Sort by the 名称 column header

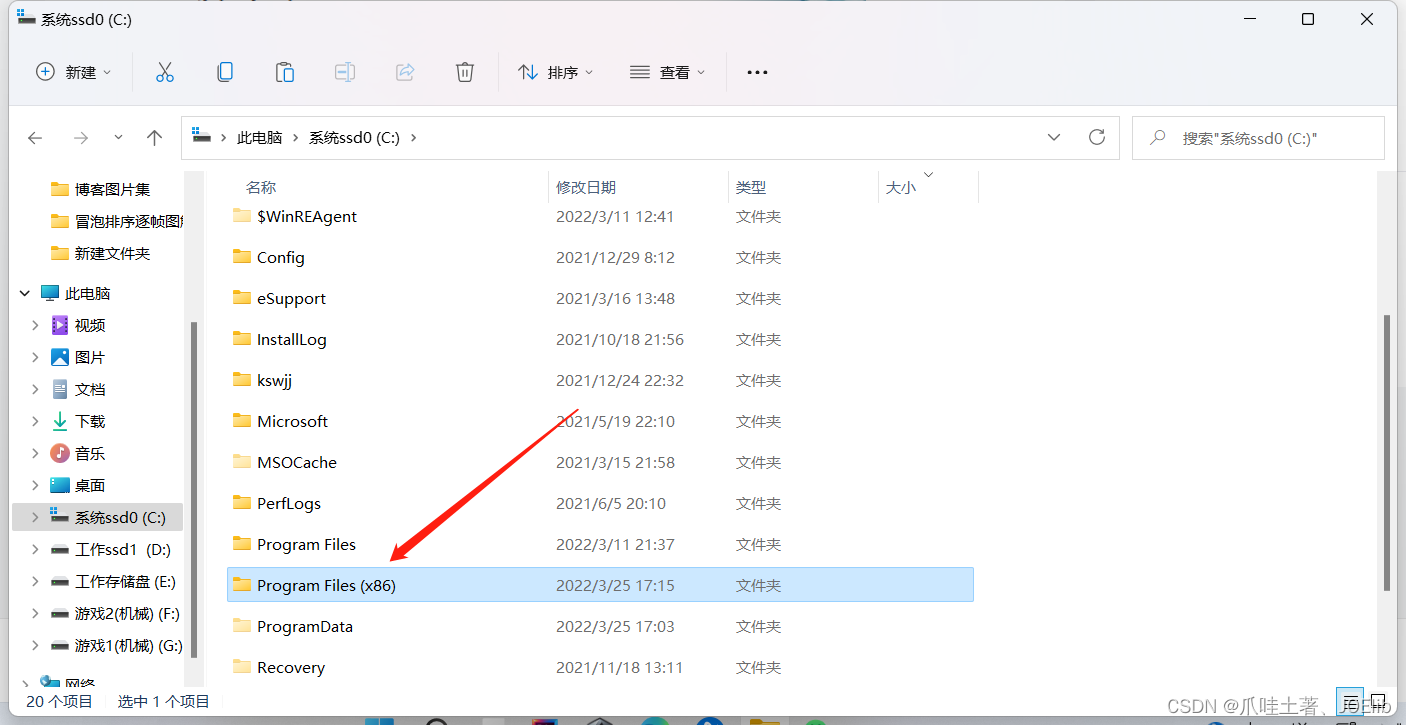click(x=261, y=187)
